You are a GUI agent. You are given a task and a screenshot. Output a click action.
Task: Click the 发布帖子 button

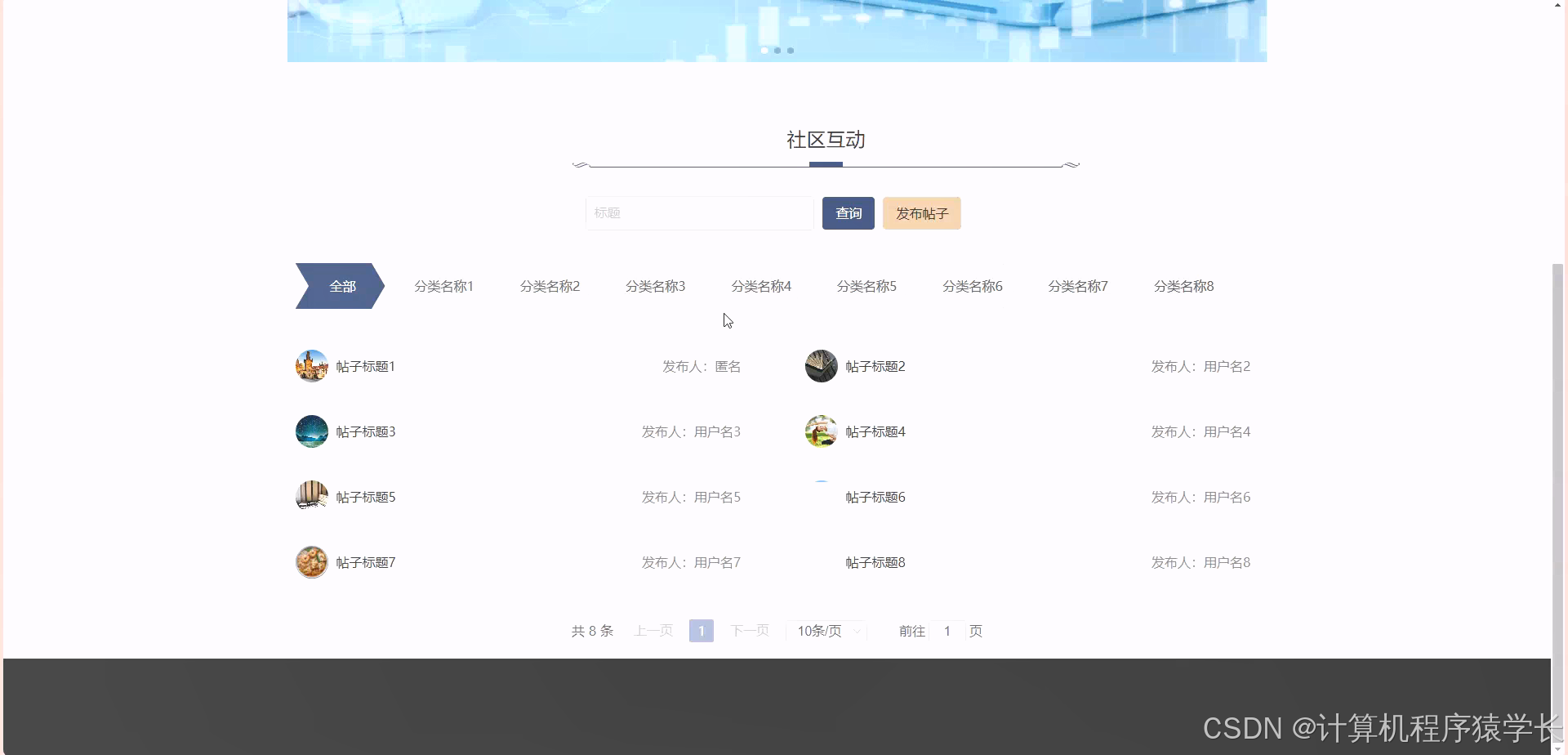[x=921, y=212]
